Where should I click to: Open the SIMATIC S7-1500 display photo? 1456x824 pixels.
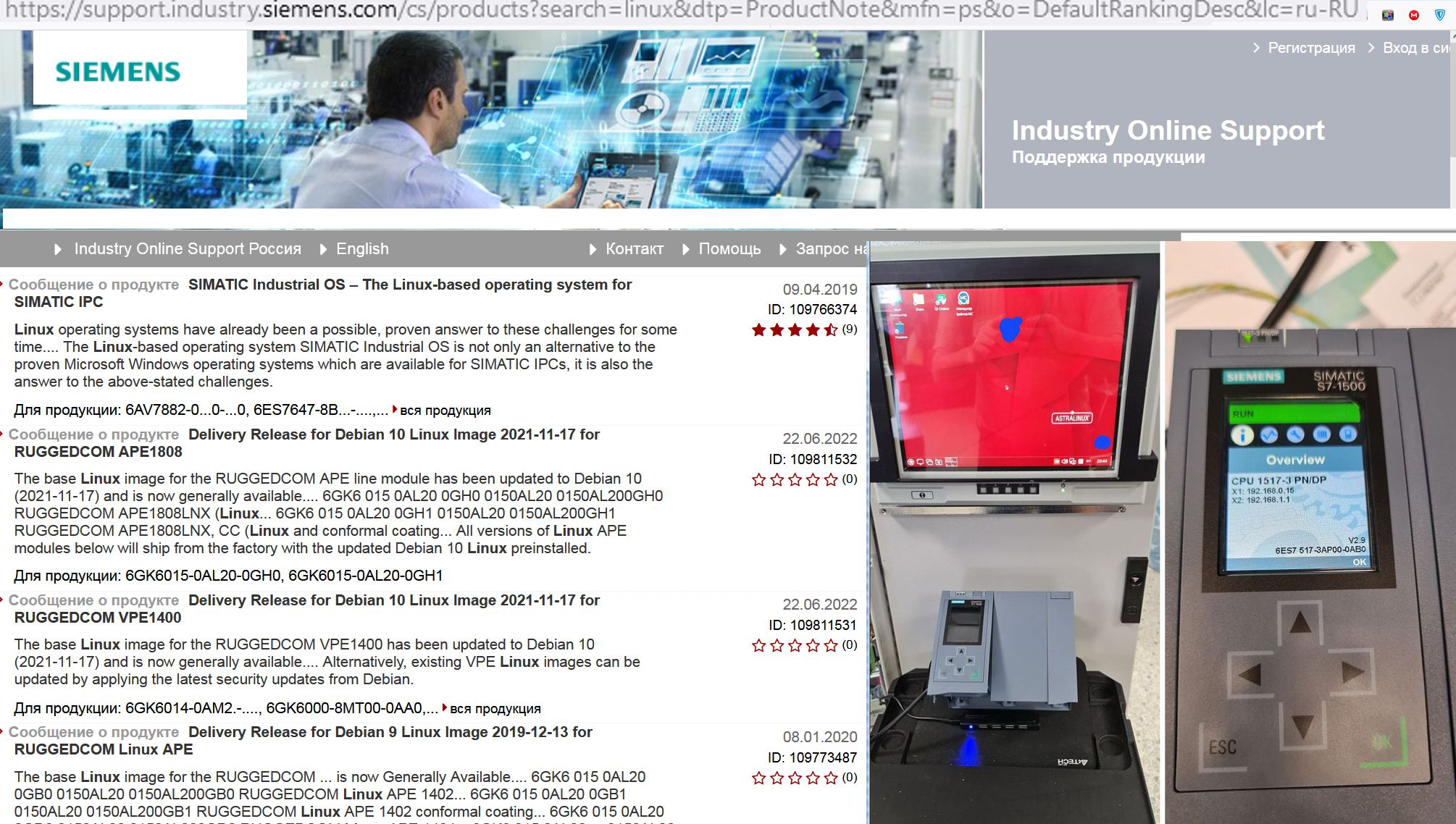[1310, 533]
